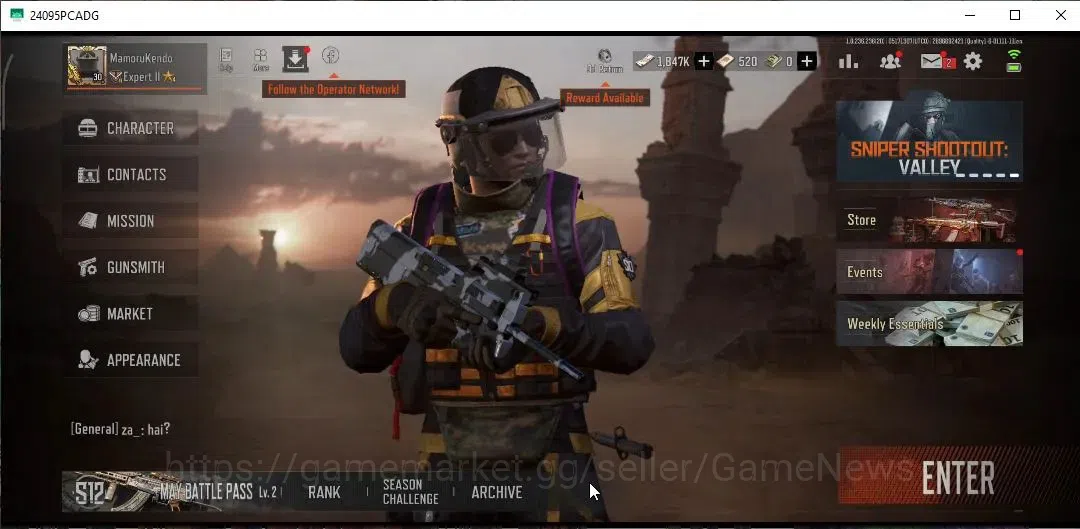Select the RANK tab

tap(324, 492)
